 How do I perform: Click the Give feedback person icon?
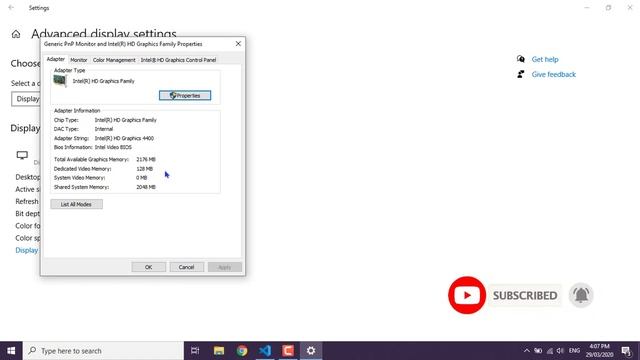(x=520, y=74)
